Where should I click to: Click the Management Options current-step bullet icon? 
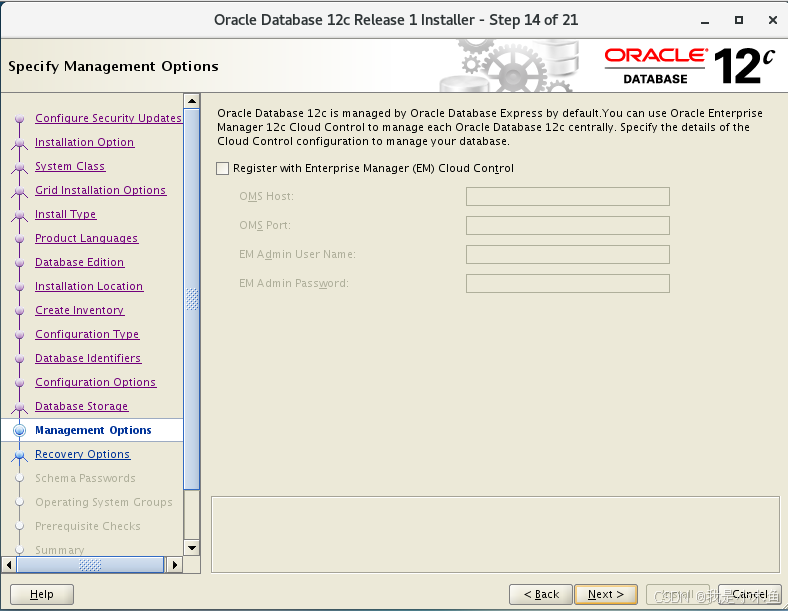tap(20, 430)
